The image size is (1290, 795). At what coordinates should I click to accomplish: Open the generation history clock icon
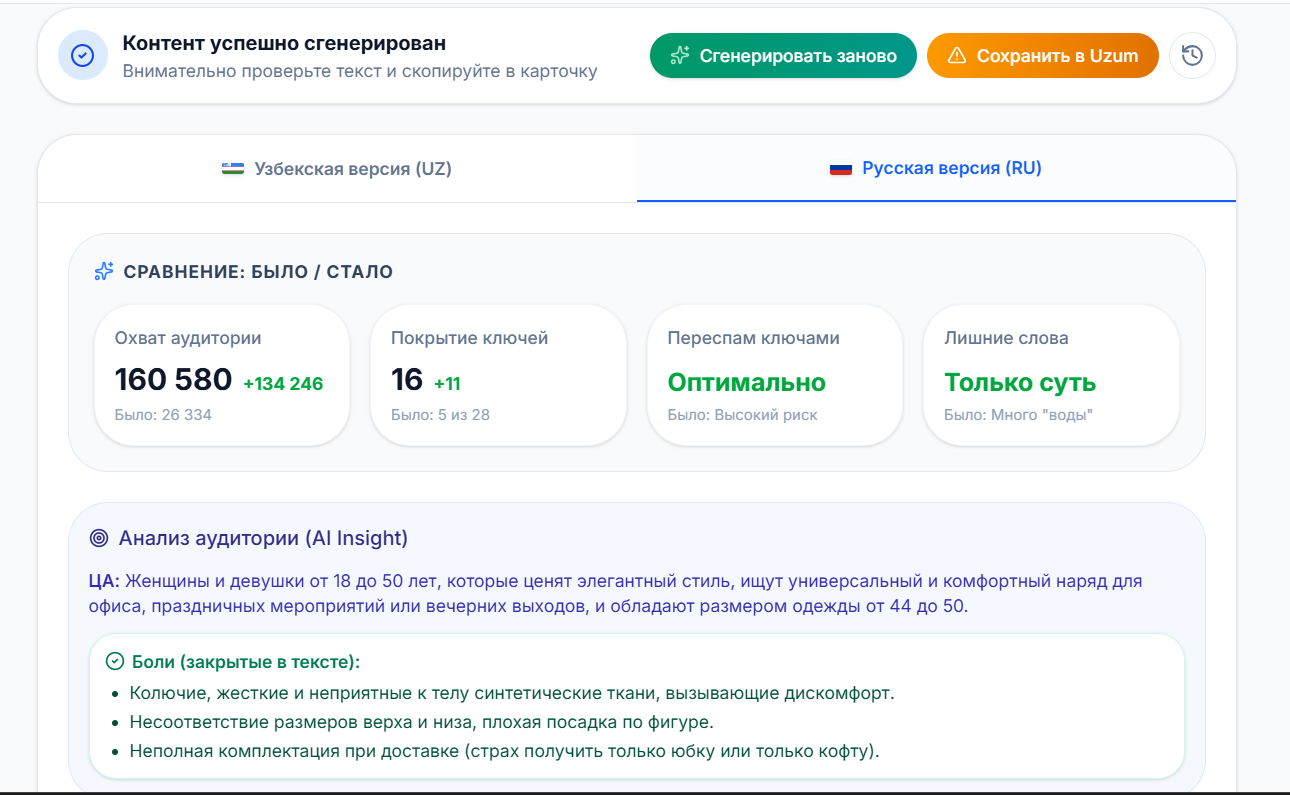coord(1192,56)
